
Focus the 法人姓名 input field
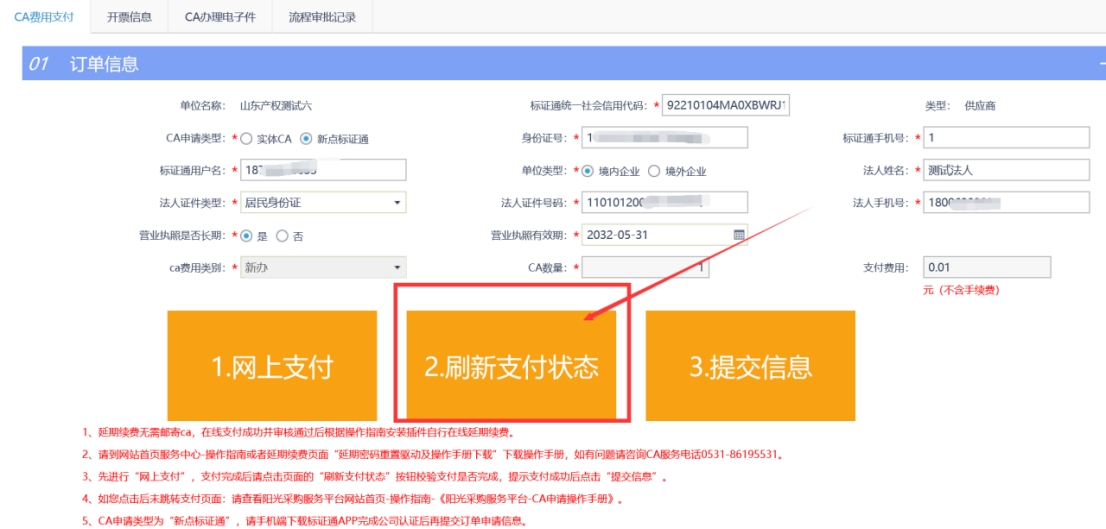[x=1005, y=170]
